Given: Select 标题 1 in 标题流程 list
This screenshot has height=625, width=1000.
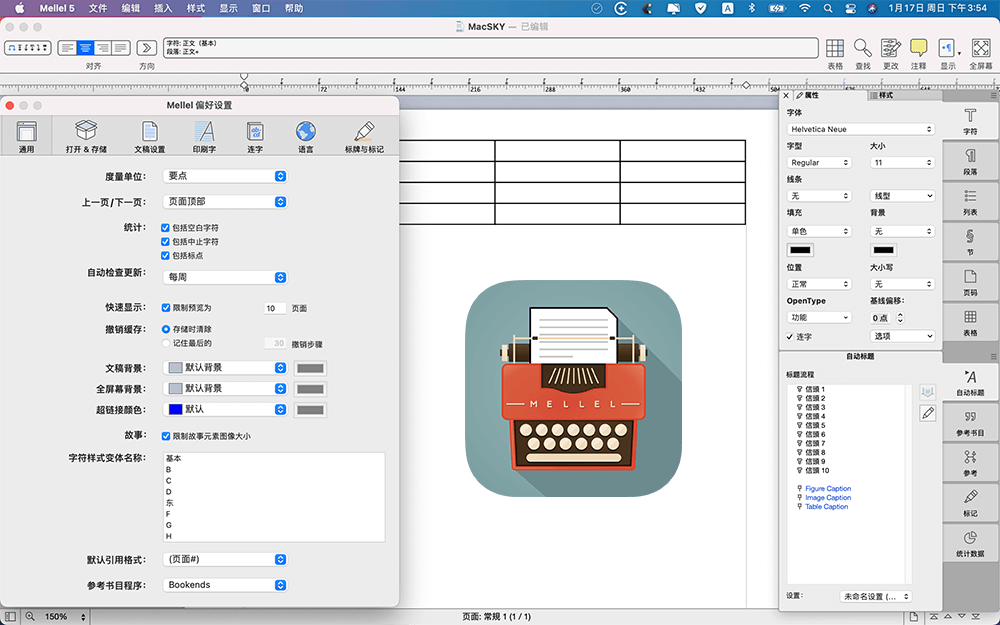Looking at the screenshot, I should (814, 389).
